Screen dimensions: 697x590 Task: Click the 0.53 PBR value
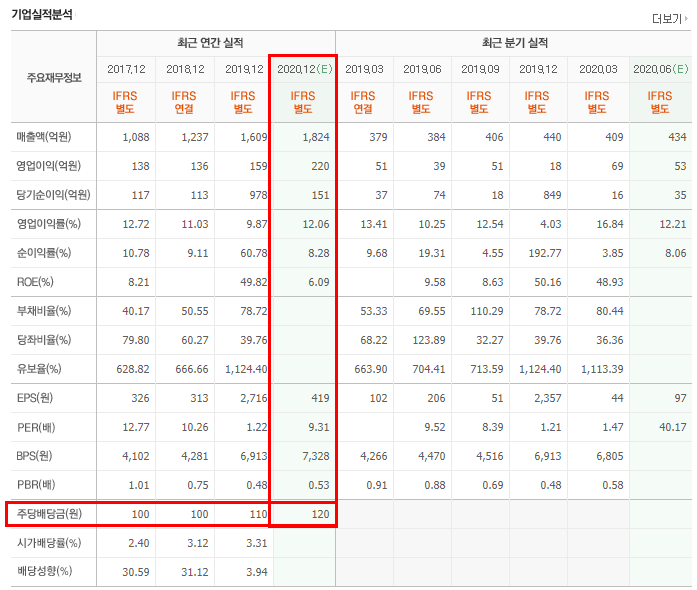point(319,485)
